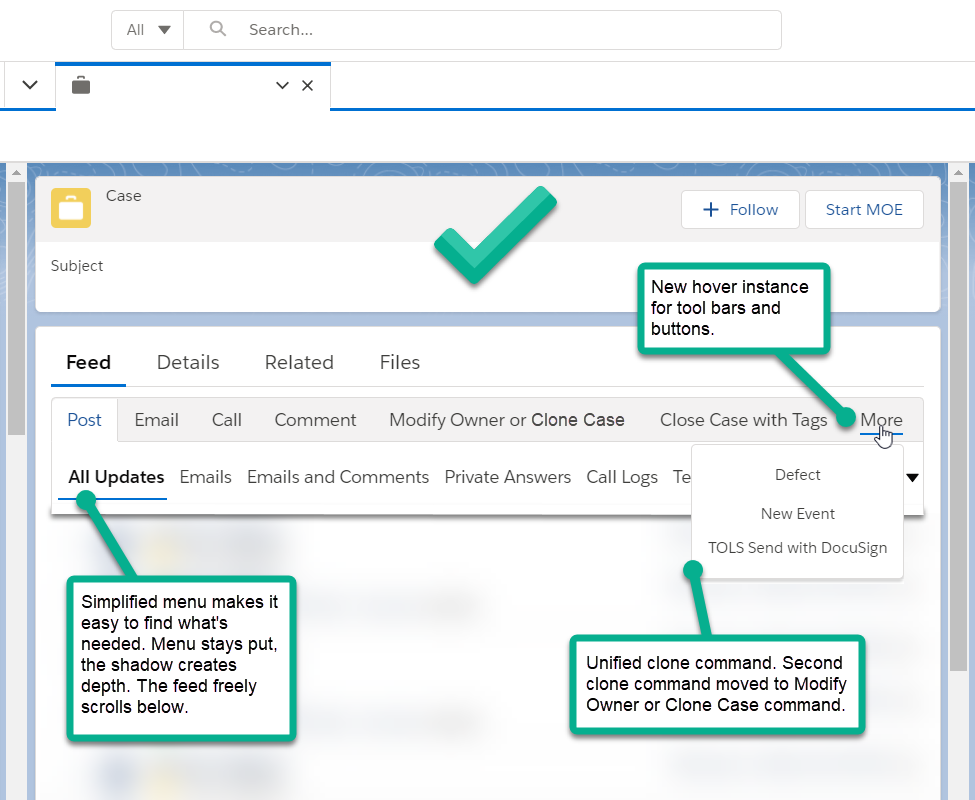Close the open case workspace tab
The height and width of the screenshot is (800, 975).
click(x=308, y=86)
